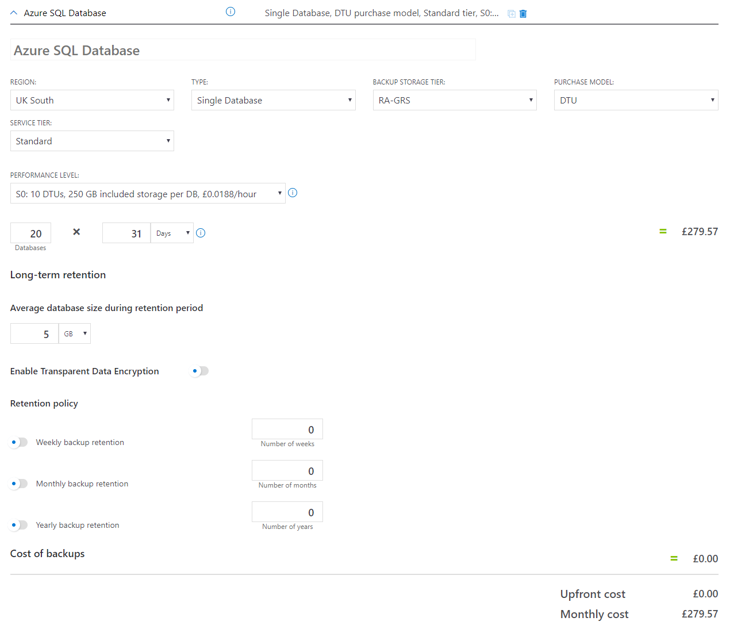This screenshot has width=730, height=629.
Task: Toggle Yearly backup retention on
Action: (19, 525)
